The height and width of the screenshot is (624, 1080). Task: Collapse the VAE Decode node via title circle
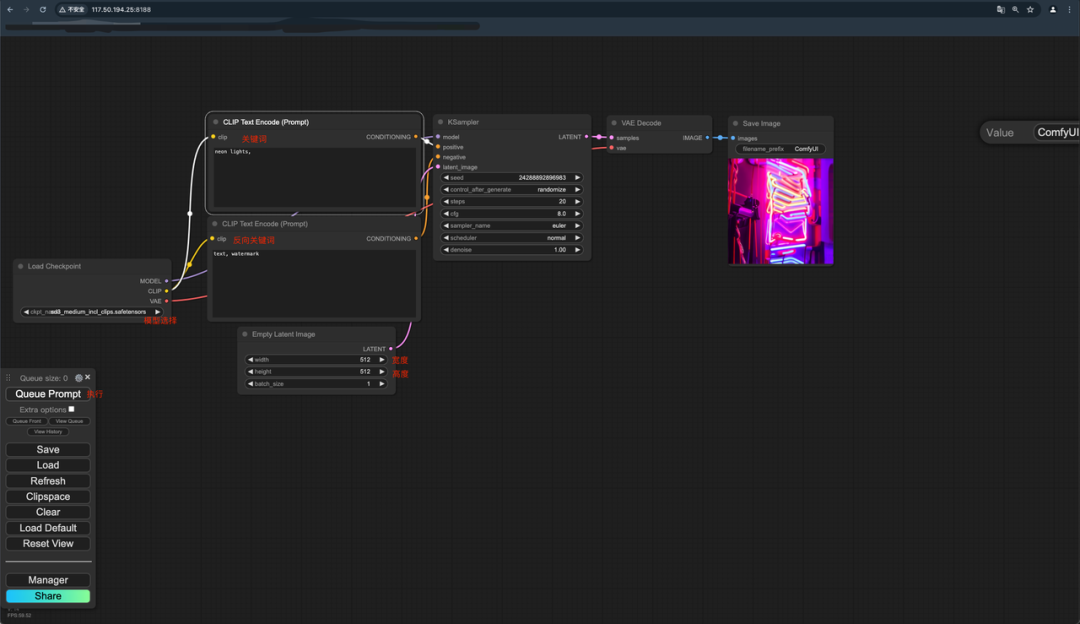[x=612, y=122]
